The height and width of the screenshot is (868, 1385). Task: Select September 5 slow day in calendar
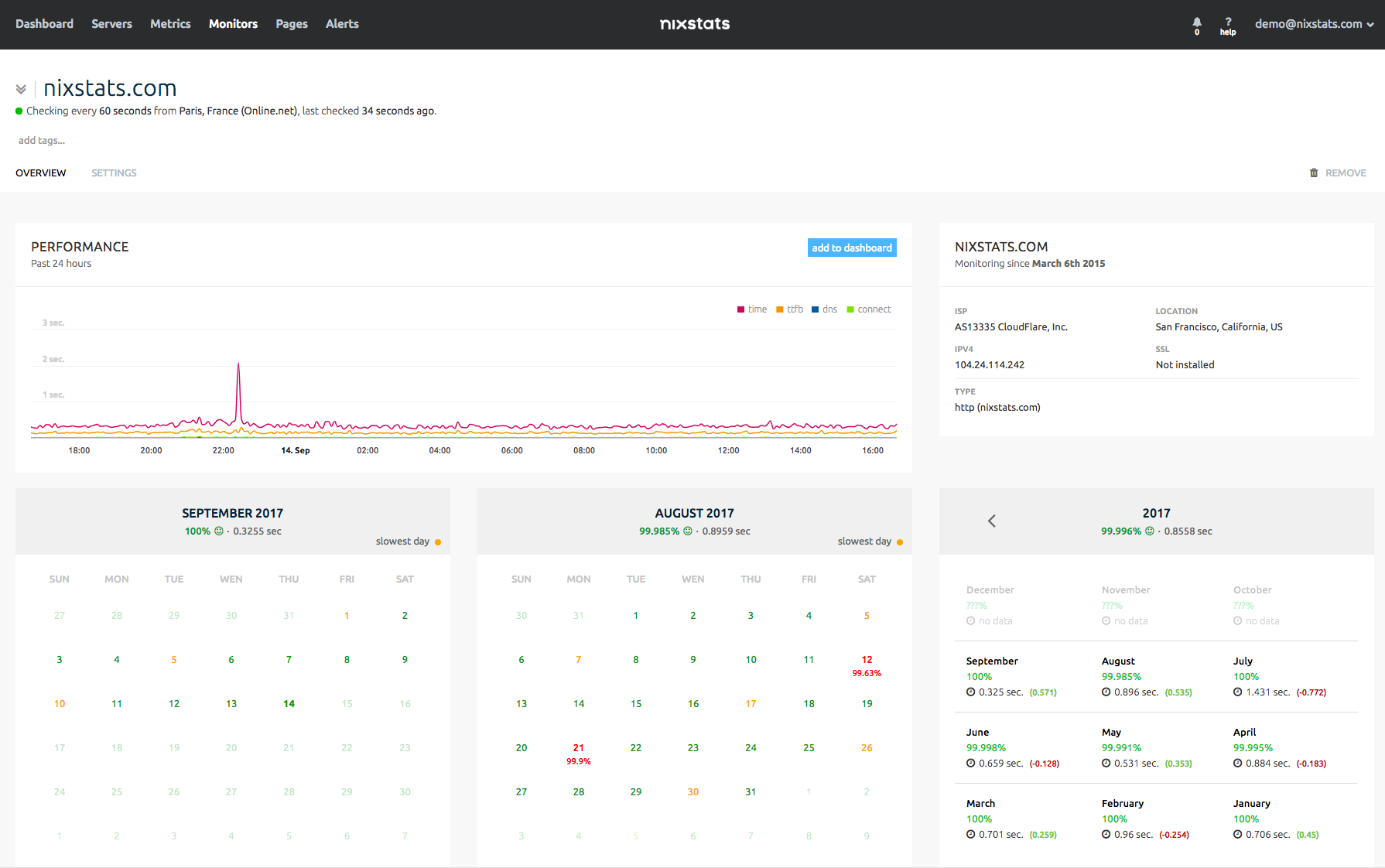[174, 659]
